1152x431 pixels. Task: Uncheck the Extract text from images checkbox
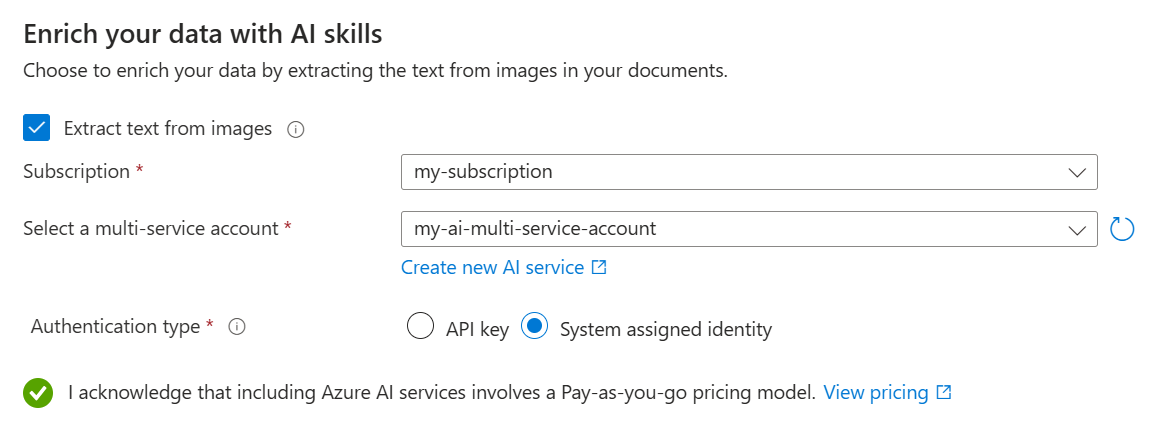pyautogui.click(x=37, y=129)
